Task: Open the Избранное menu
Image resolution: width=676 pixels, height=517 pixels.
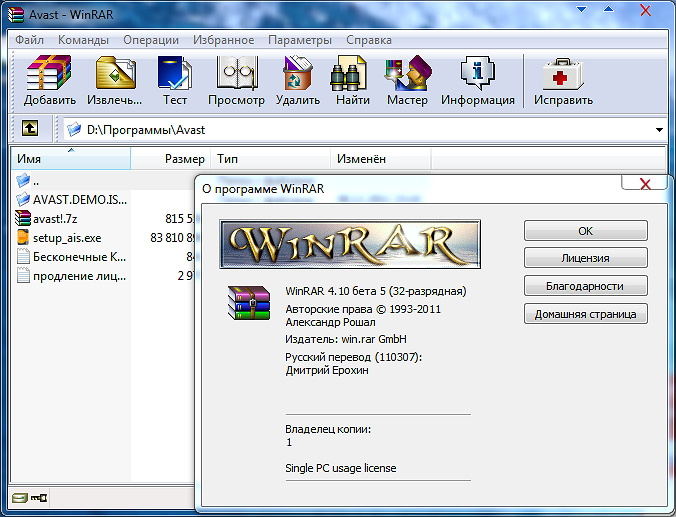Action: pyautogui.click(x=223, y=40)
